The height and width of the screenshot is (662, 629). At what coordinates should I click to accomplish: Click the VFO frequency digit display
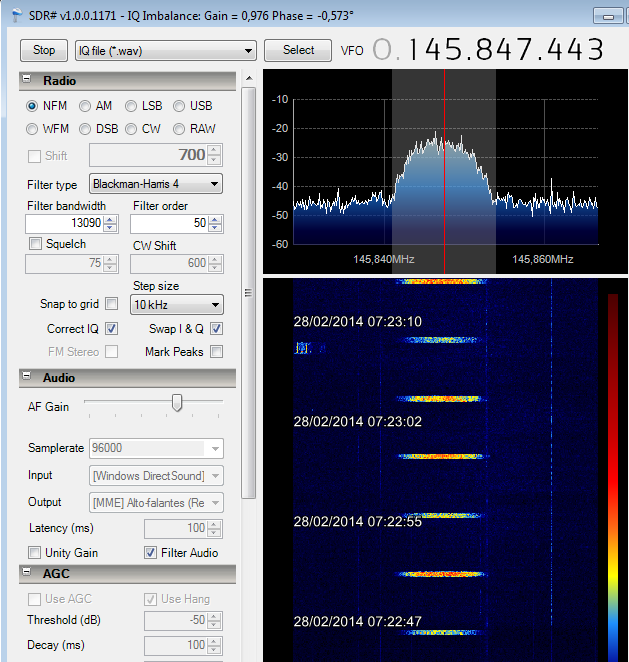tap(489, 49)
